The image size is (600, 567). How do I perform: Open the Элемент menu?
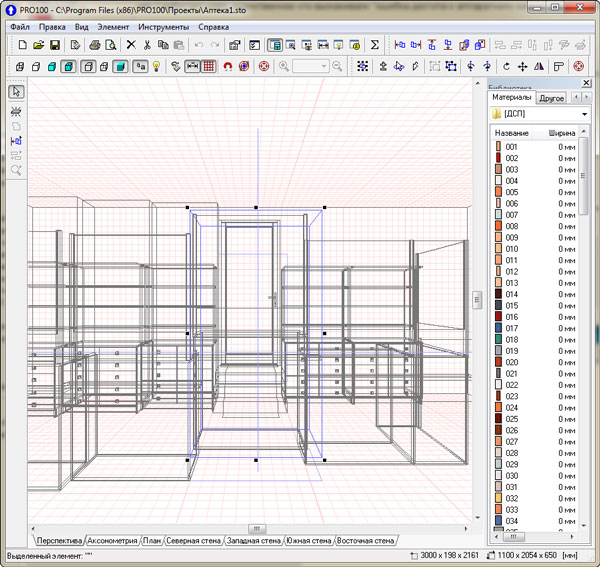click(112, 27)
